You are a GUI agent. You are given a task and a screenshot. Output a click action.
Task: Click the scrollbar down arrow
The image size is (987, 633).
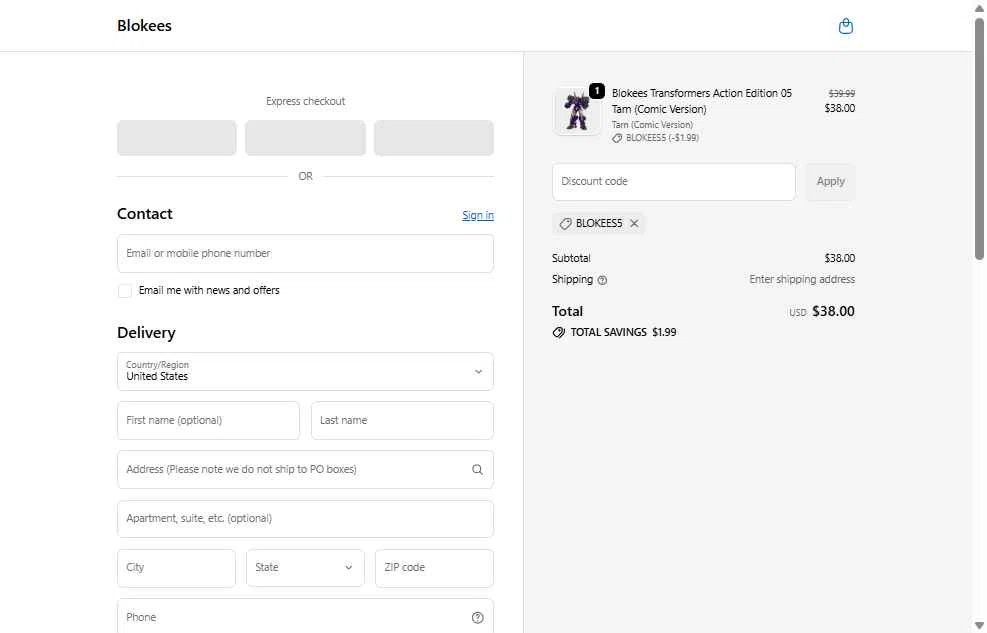click(979, 625)
